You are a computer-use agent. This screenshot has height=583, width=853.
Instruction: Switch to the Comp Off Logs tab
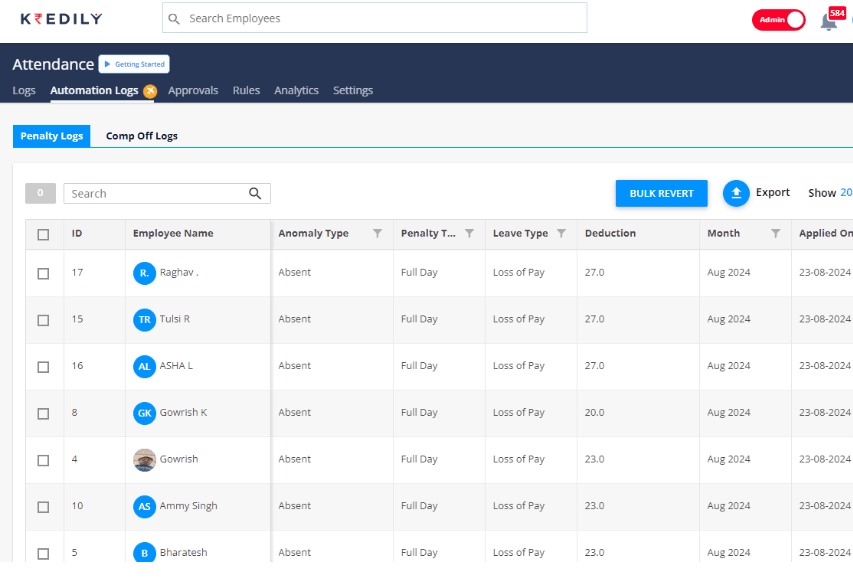pyautogui.click(x=142, y=136)
